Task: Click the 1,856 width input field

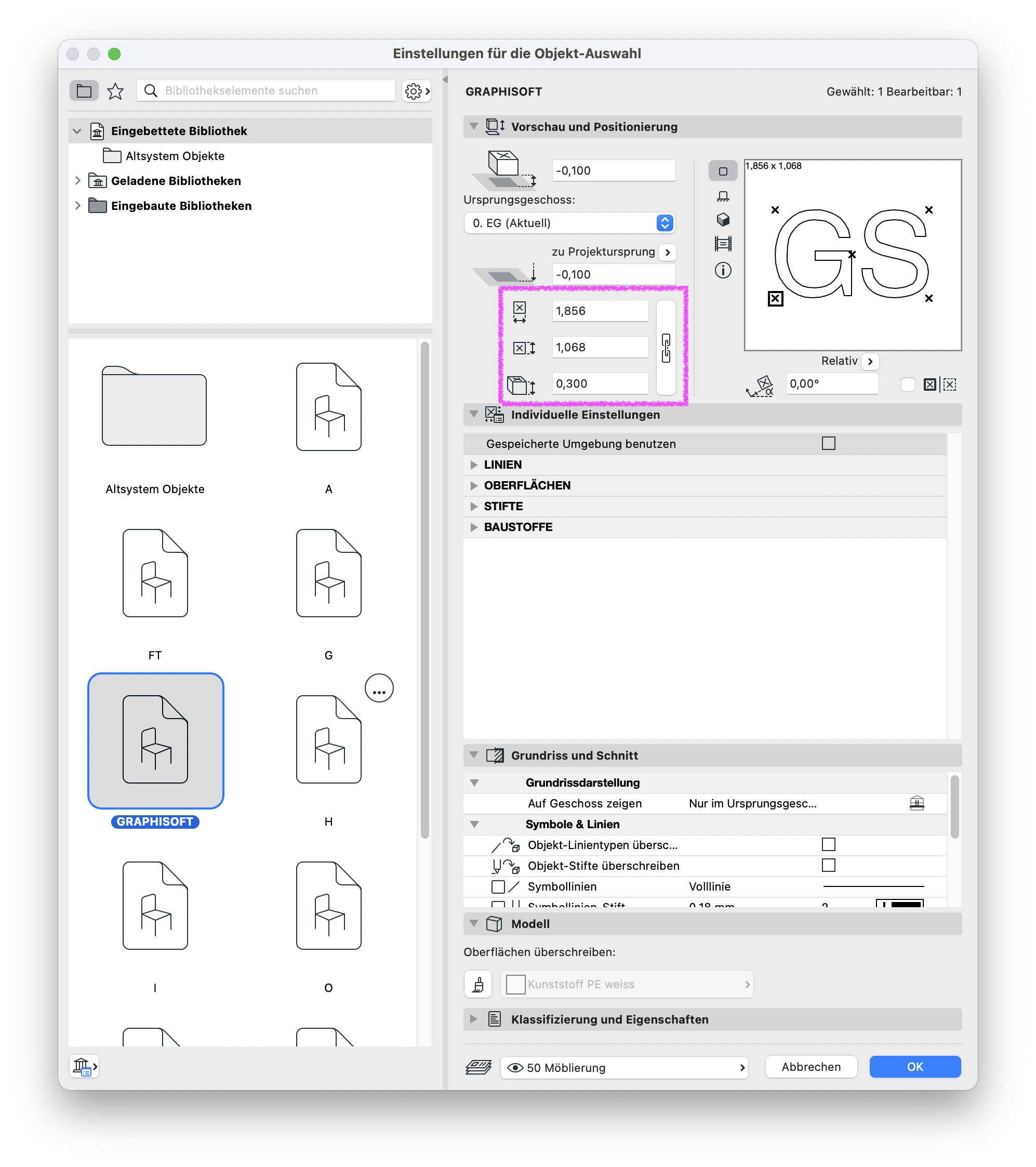Action: click(x=600, y=311)
